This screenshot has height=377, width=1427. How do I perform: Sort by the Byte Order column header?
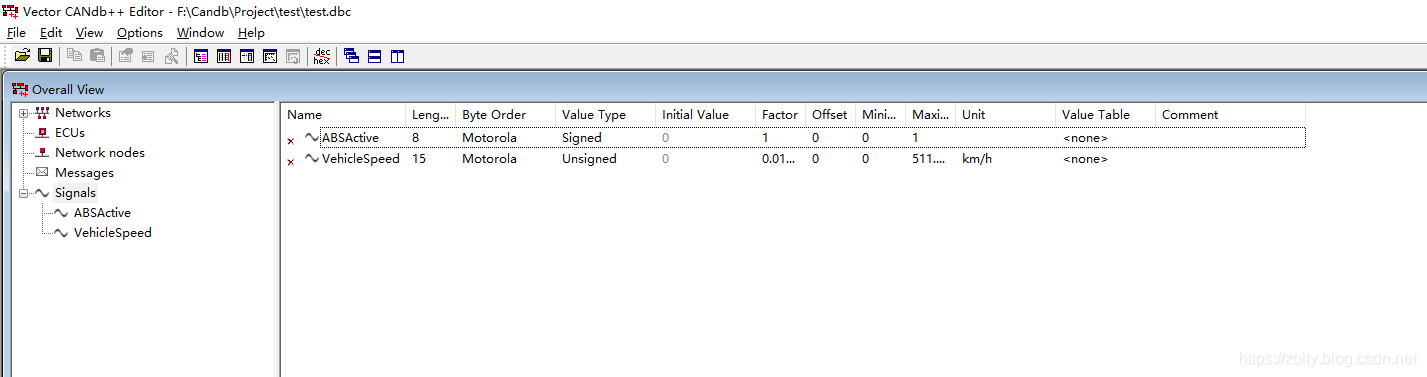pos(506,115)
